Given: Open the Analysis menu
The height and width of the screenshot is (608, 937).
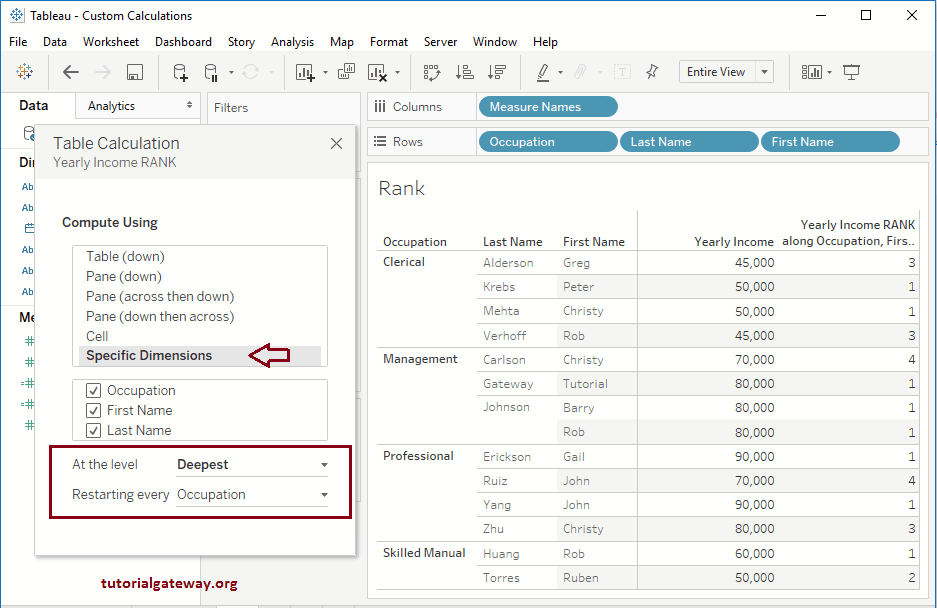Looking at the screenshot, I should [292, 42].
